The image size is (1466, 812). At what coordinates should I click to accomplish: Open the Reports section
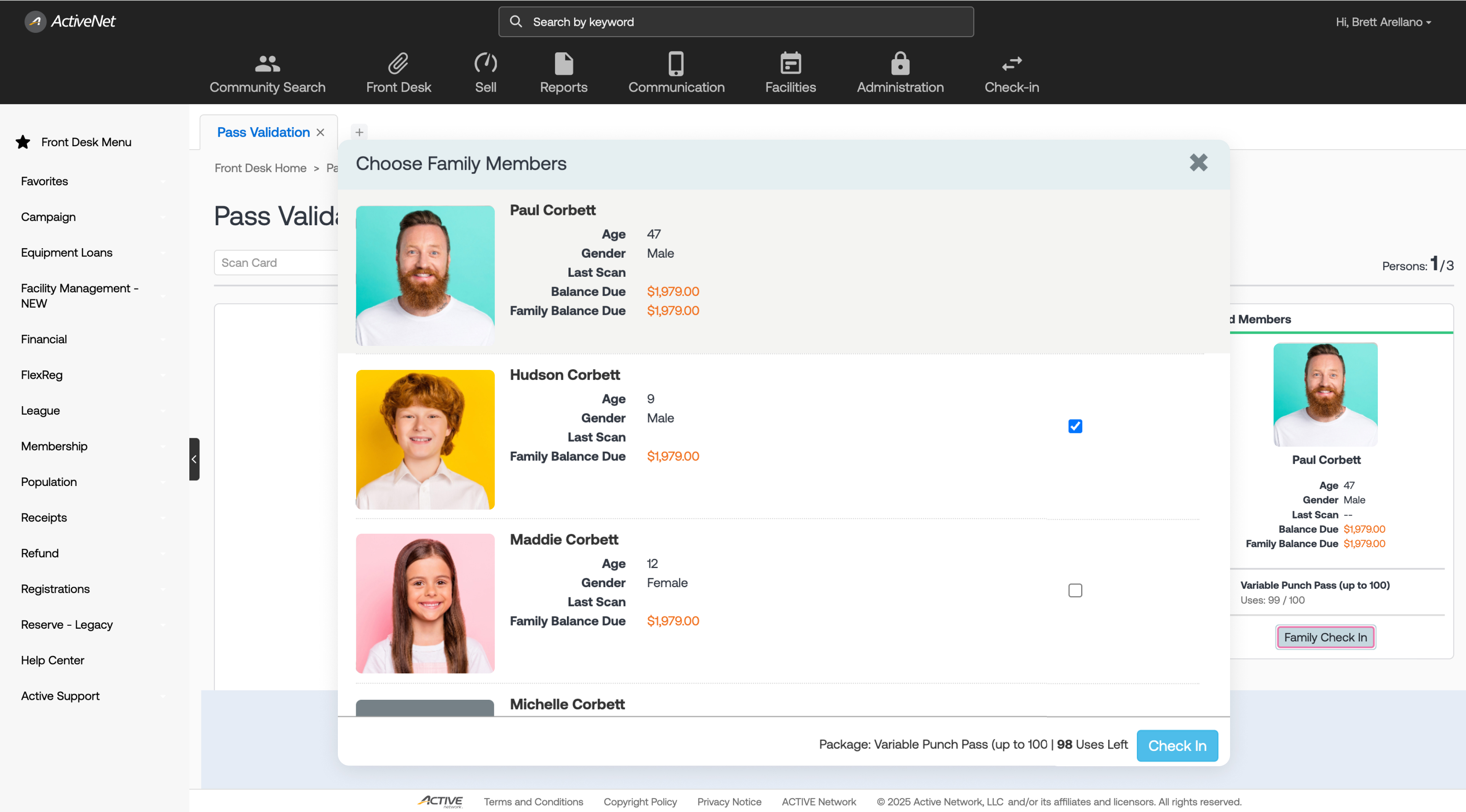563,72
